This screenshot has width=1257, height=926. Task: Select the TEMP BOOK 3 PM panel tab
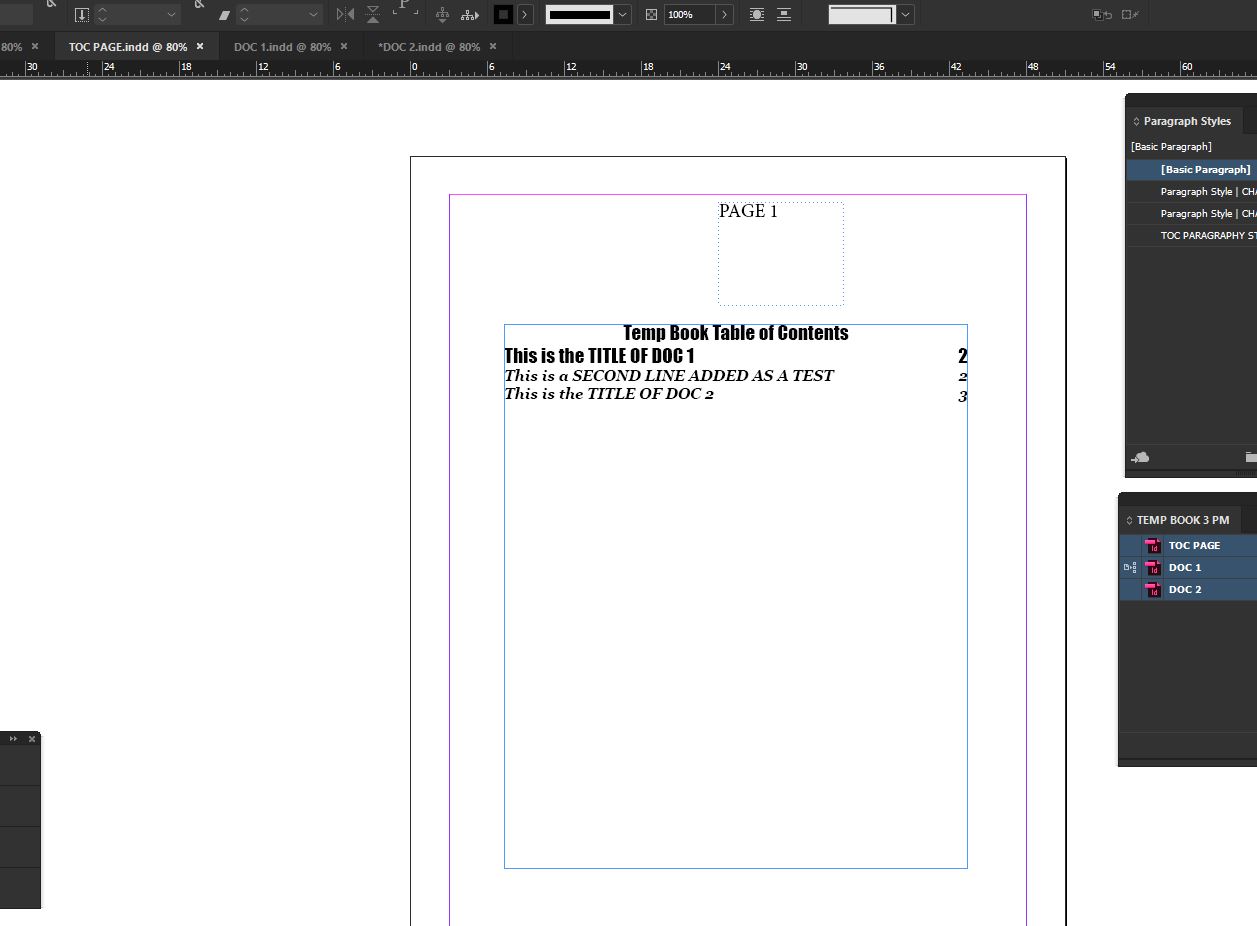point(1183,520)
